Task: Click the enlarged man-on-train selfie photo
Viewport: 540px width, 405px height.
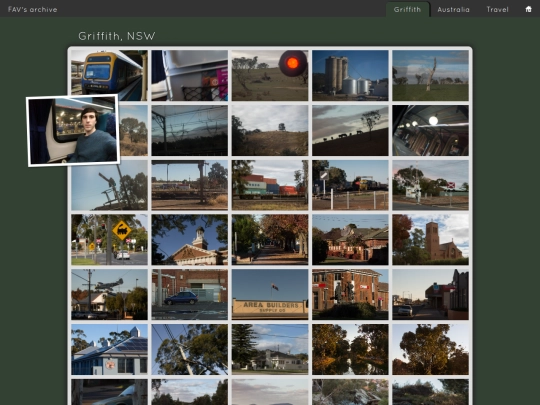Action: 73,131
